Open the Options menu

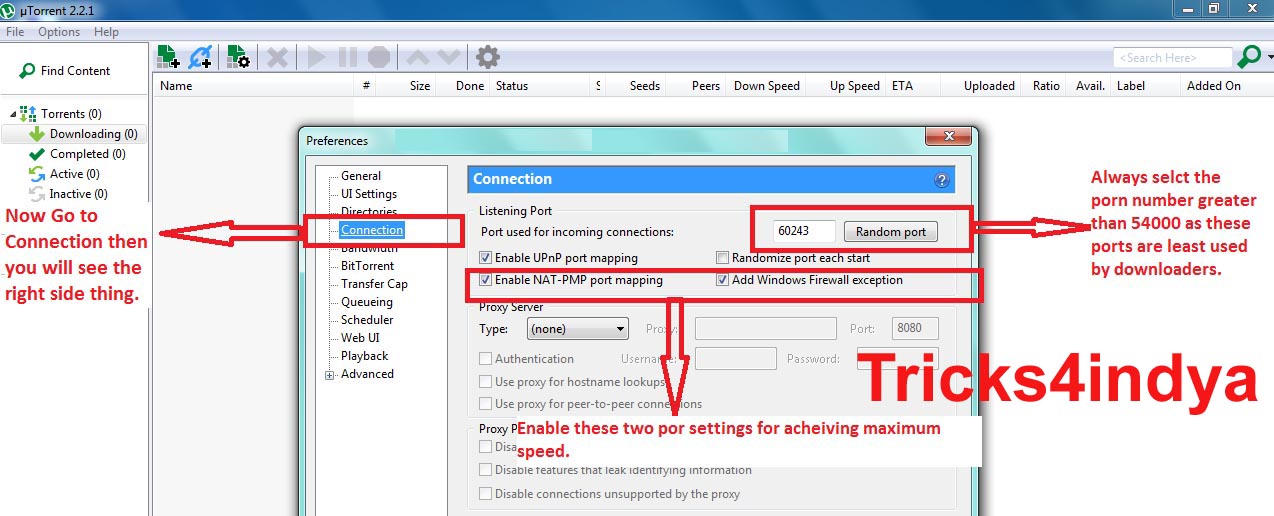[x=59, y=32]
